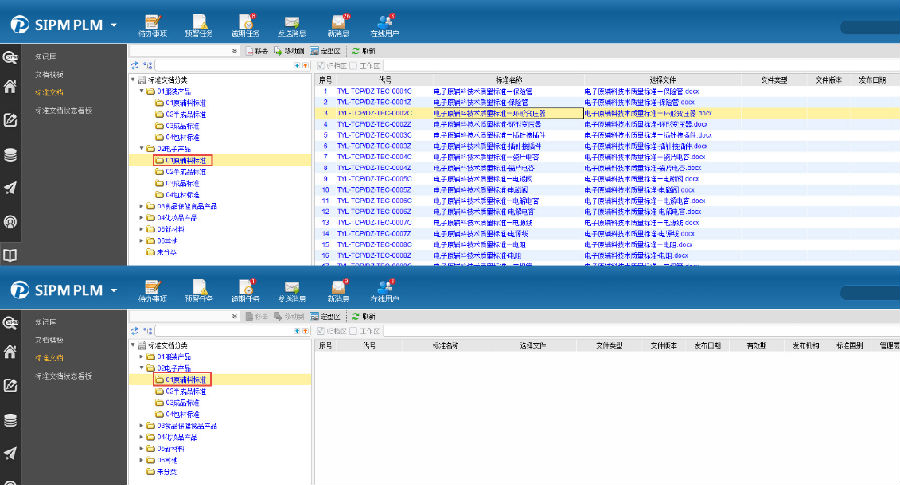
Task: Open the 在线用户 online users icon in upper header
Action: point(385,22)
